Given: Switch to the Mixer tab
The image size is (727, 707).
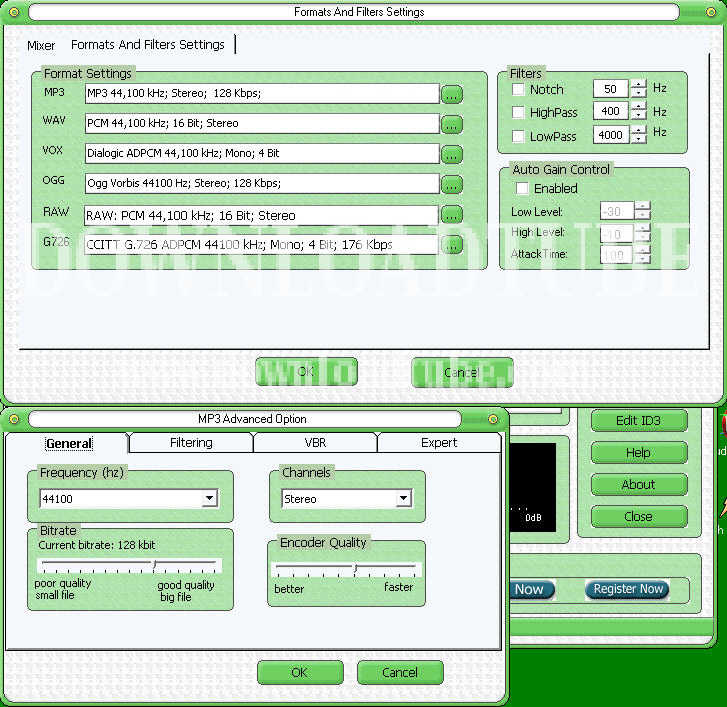Looking at the screenshot, I should pyautogui.click(x=41, y=45).
